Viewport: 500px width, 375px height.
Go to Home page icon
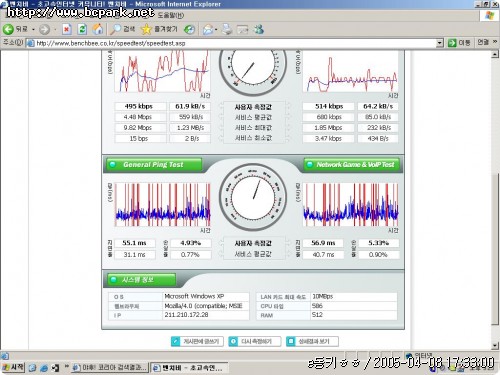click(x=98, y=30)
